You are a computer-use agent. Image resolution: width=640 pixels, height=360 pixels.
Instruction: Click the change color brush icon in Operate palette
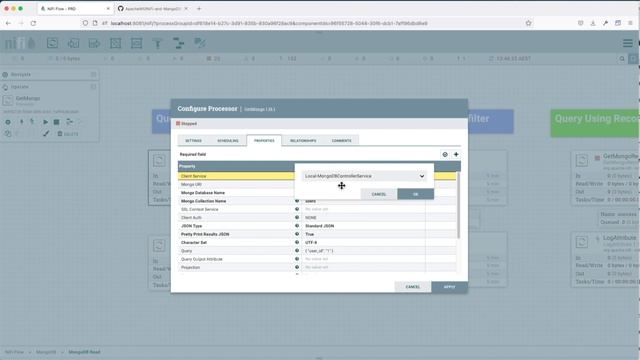point(46,133)
